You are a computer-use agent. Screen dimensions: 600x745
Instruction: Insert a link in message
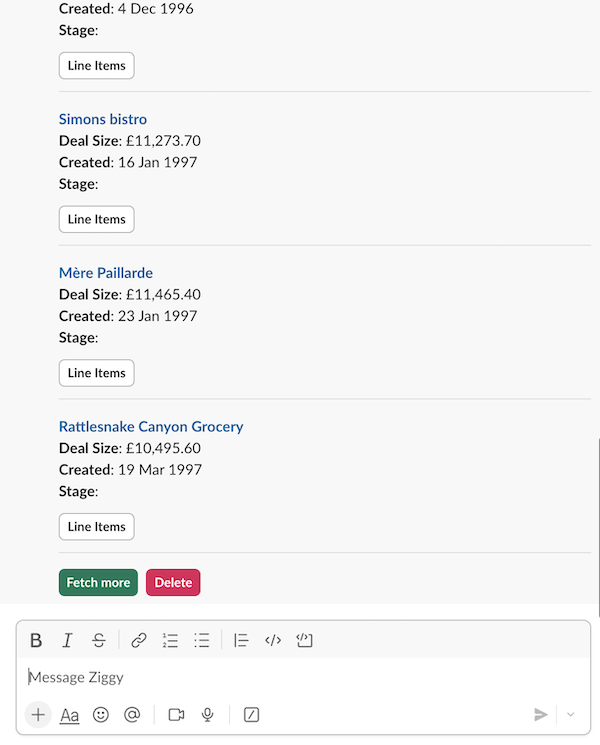pyautogui.click(x=139, y=641)
